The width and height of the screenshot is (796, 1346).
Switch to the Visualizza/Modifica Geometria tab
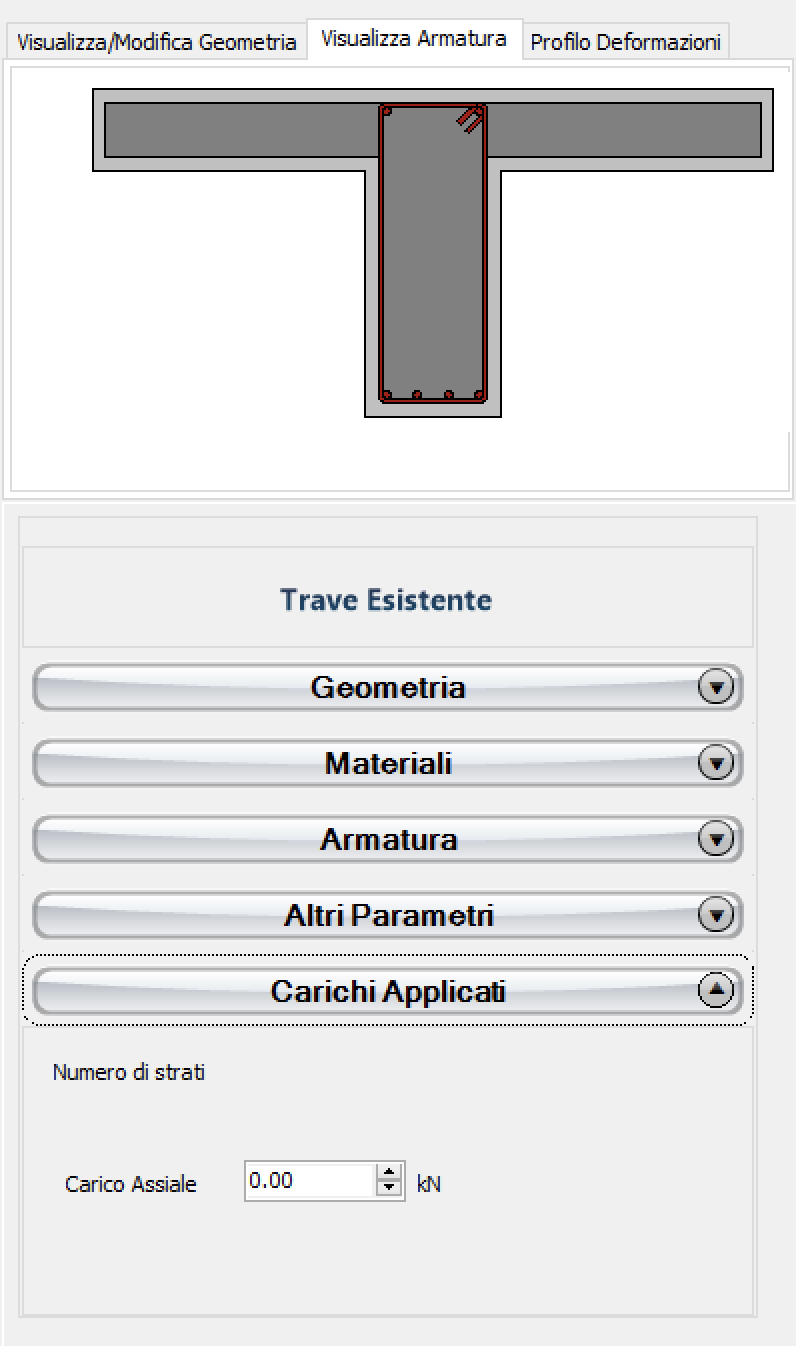[x=157, y=43]
